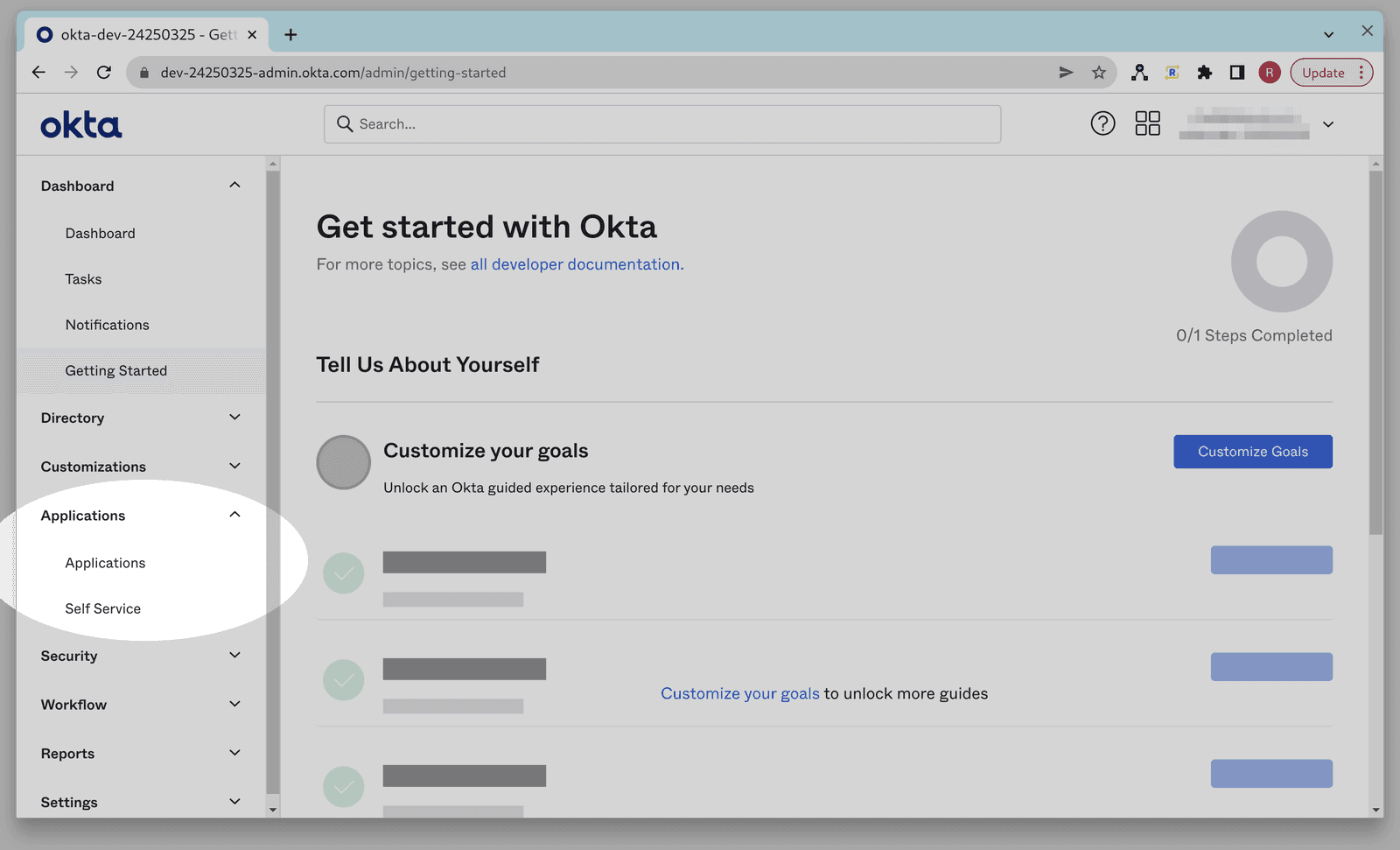Reload the page

(104, 73)
